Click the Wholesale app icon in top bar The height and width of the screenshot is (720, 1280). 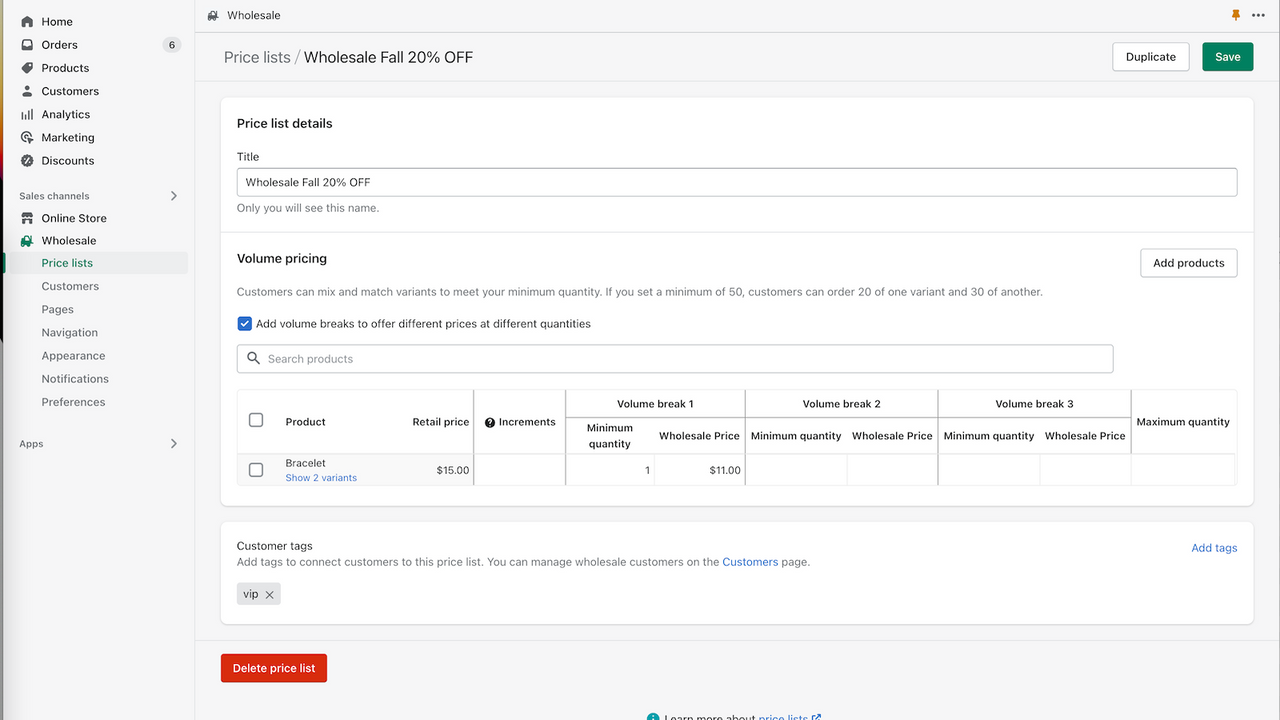[x=213, y=15]
